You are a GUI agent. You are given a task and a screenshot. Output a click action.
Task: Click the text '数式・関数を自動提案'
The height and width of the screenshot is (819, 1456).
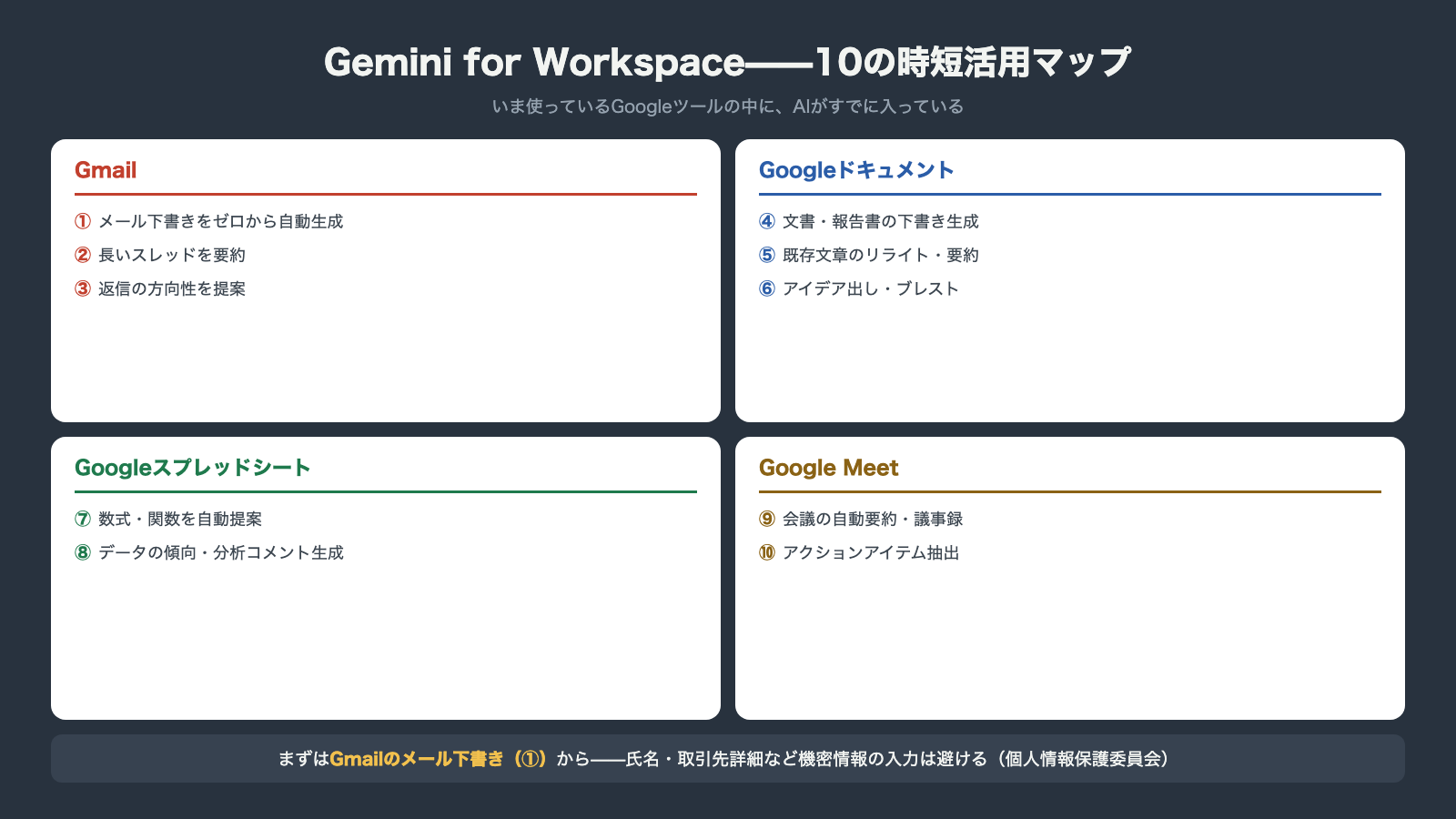click(180, 519)
